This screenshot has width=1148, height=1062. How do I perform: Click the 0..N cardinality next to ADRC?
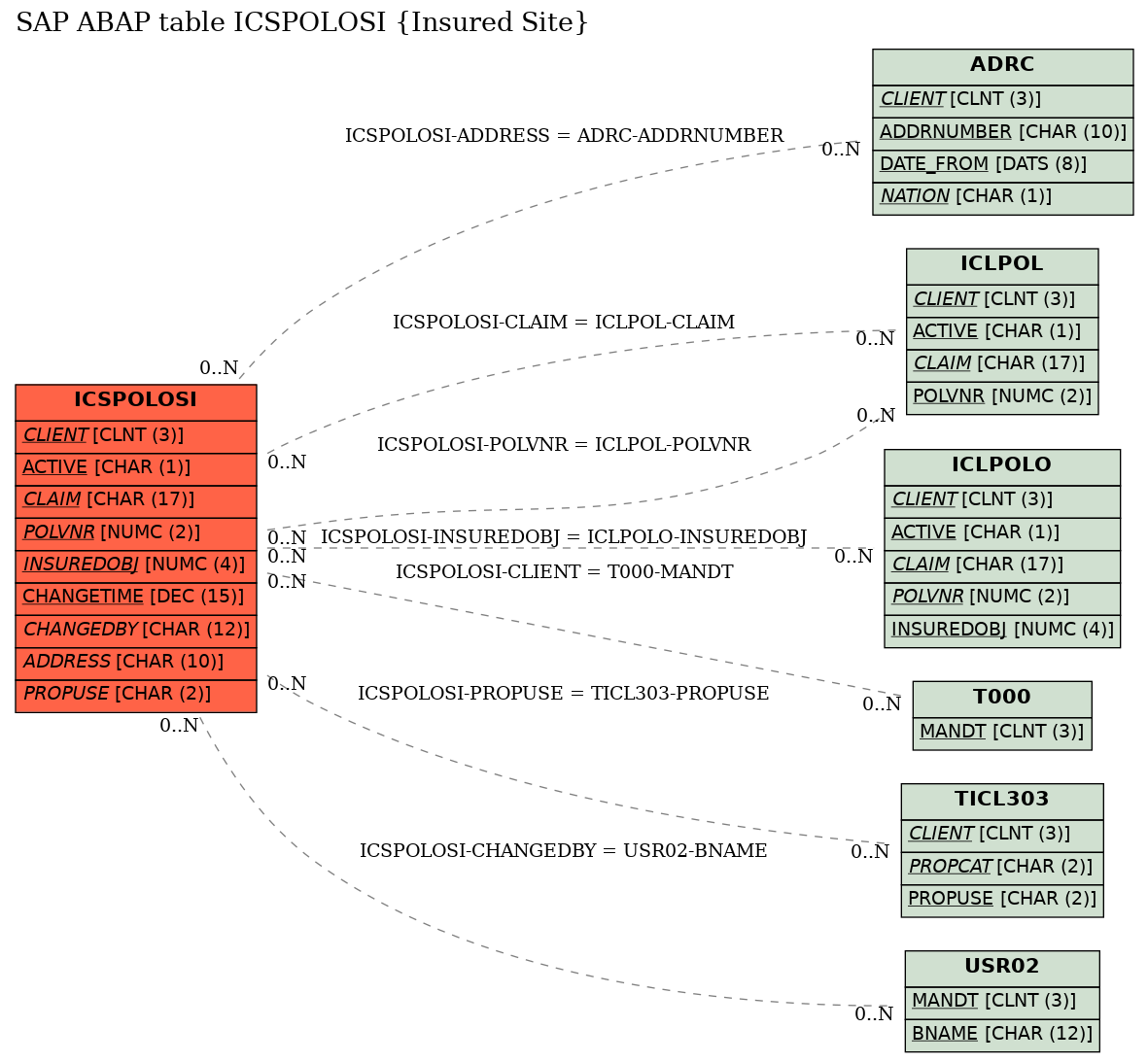coord(841,150)
